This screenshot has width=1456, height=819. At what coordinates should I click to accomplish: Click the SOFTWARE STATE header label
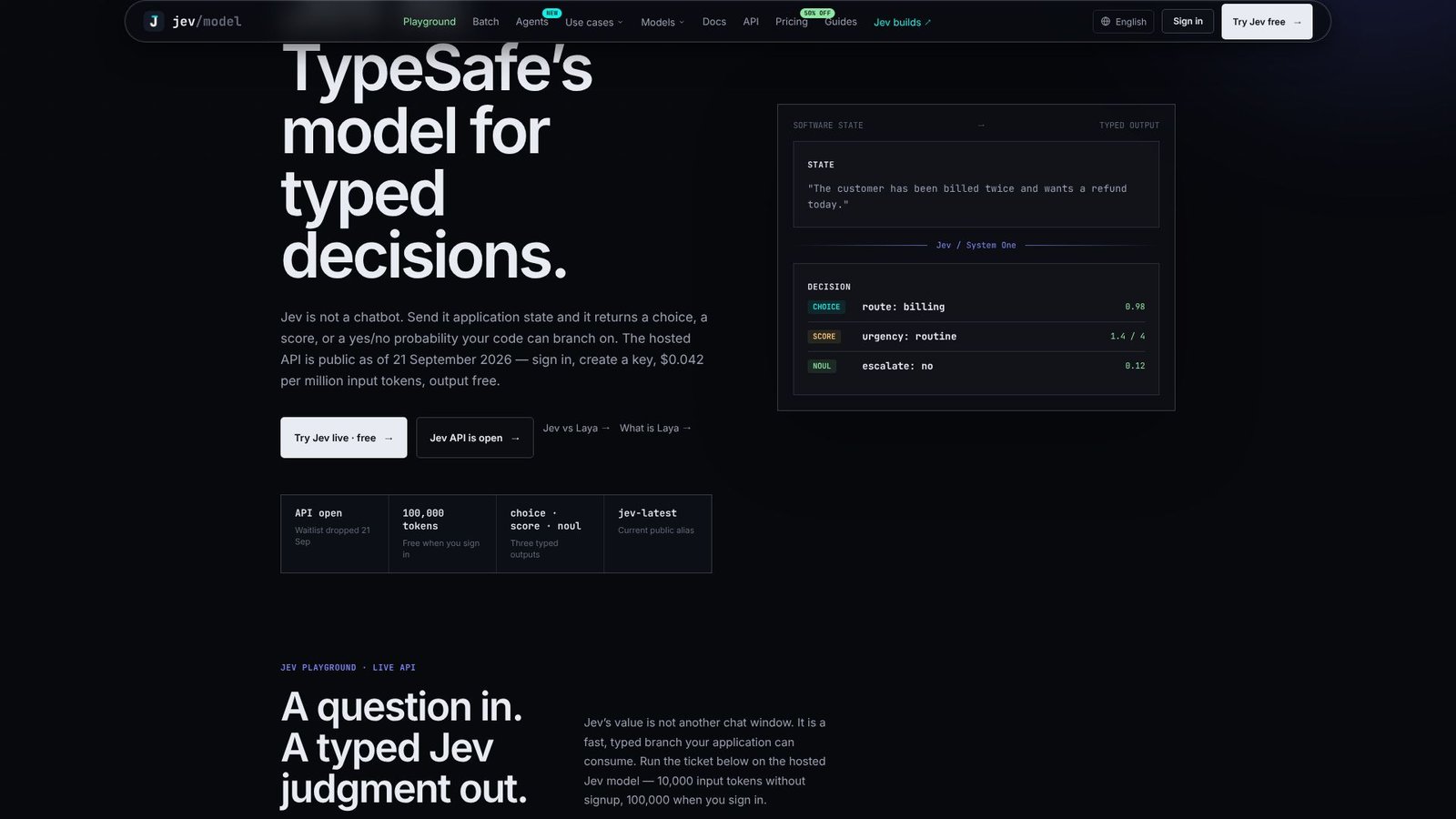pos(828,126)
